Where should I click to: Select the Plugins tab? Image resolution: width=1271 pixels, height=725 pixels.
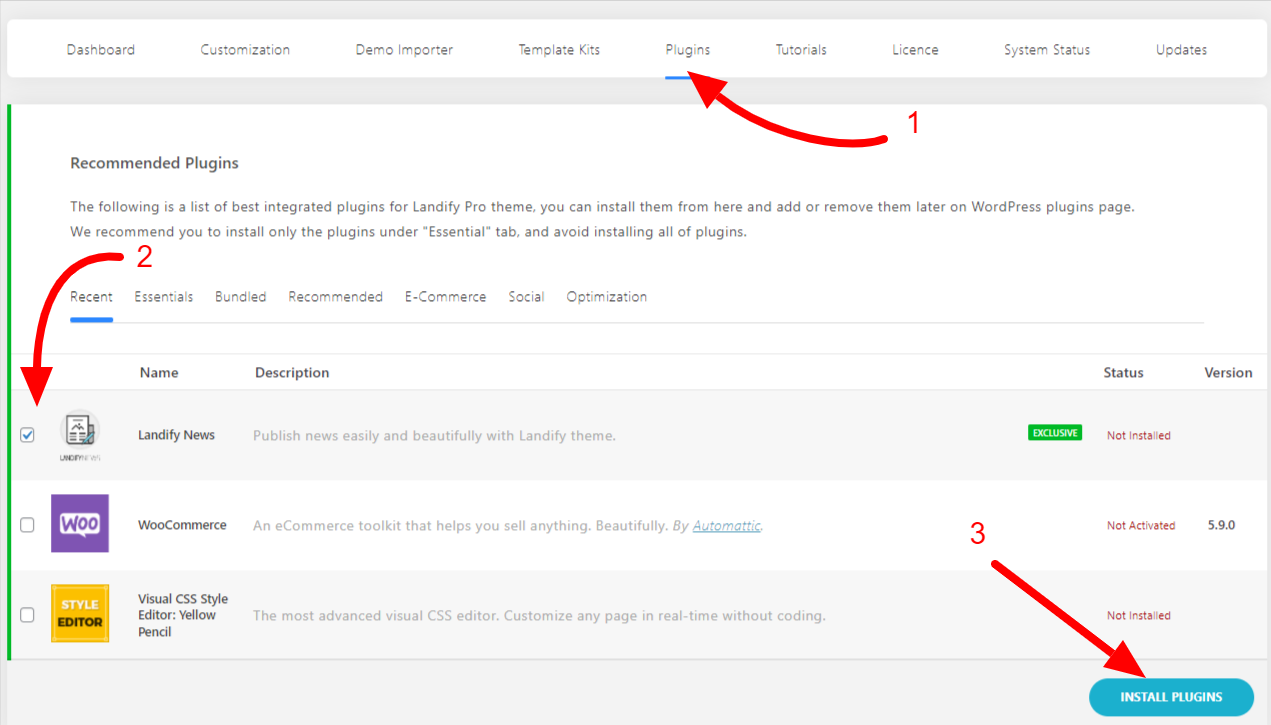(x=688, y=50)
